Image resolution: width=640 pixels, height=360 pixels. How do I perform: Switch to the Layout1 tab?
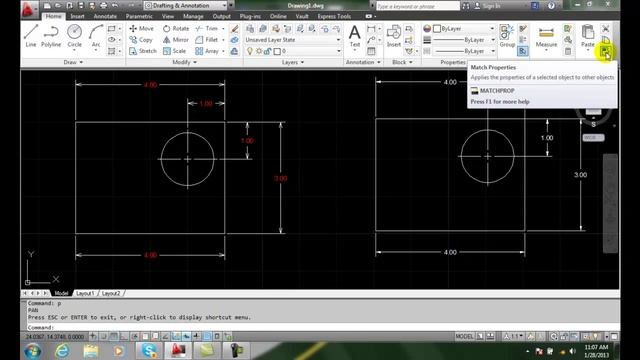point(85,293)
